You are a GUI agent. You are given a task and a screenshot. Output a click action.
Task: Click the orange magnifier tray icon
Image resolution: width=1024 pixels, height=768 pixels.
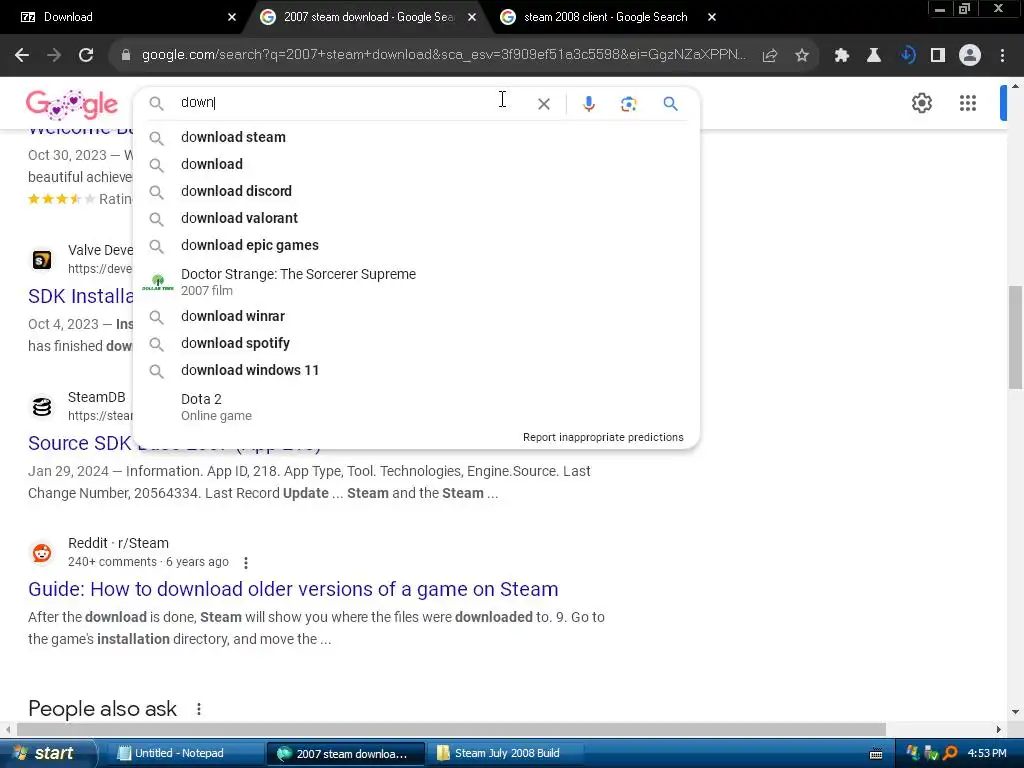click(x=950, y=753)
